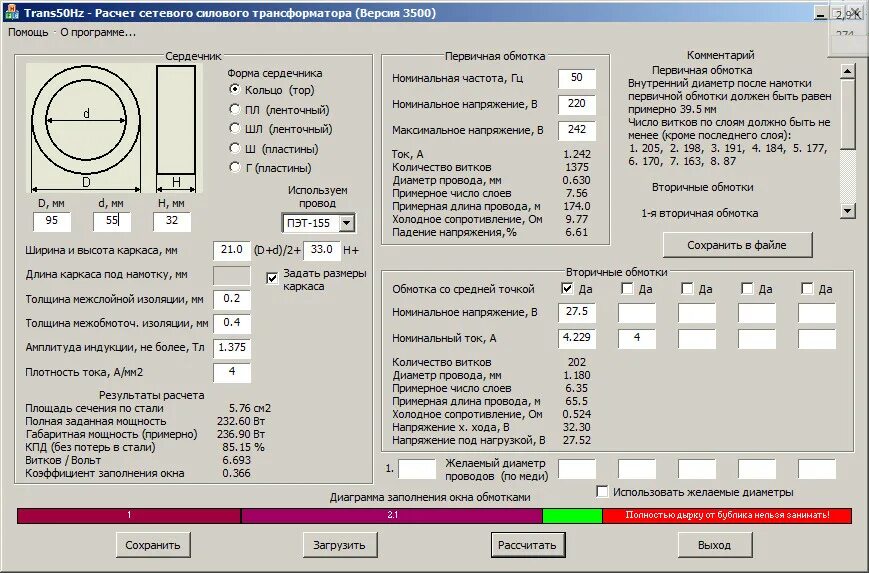Click the КПД value 85.15 %
This screenshot has height=573, width=869.
[243, 447]
